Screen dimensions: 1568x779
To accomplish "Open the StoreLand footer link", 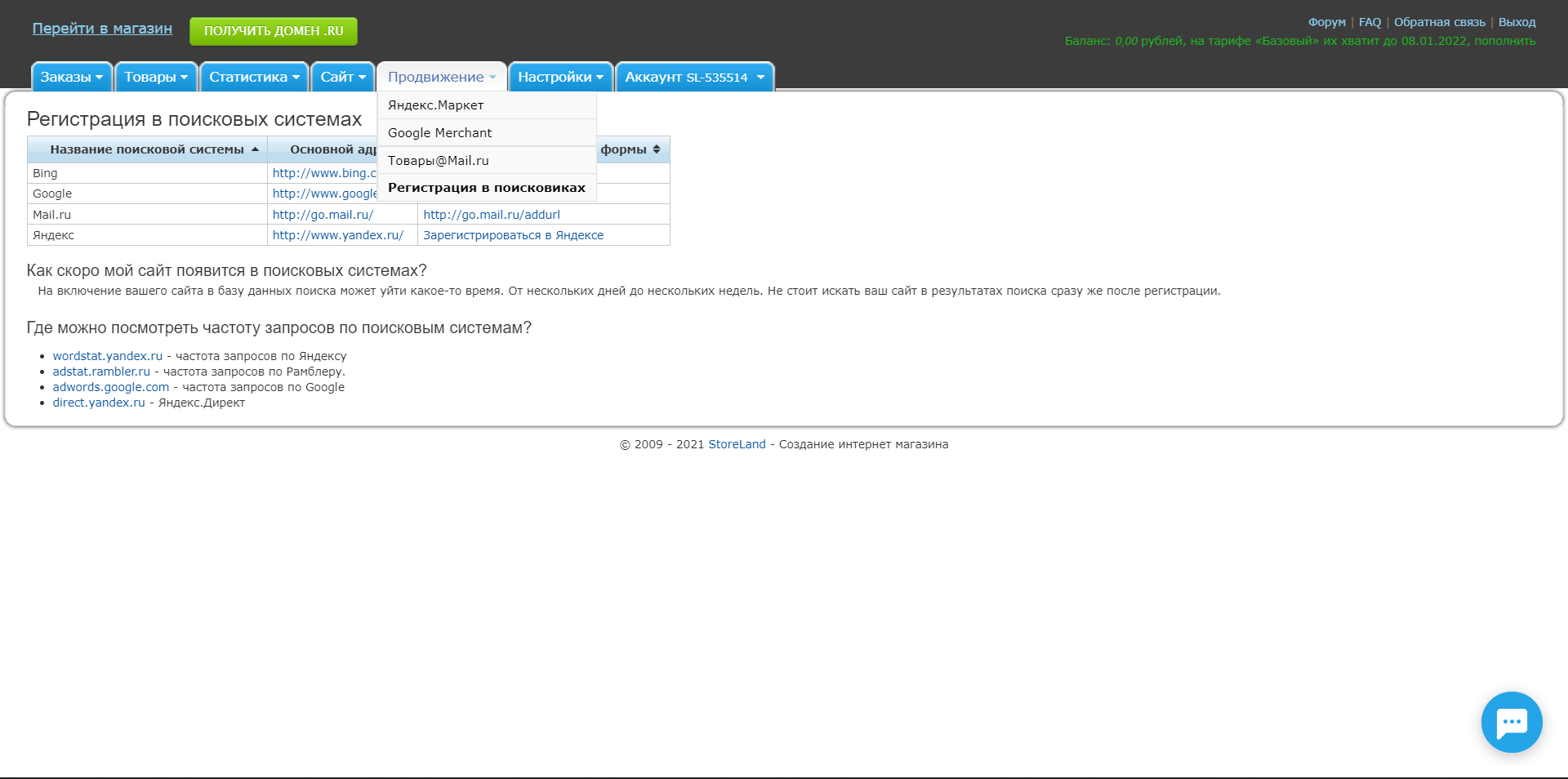I will [737, 444].
